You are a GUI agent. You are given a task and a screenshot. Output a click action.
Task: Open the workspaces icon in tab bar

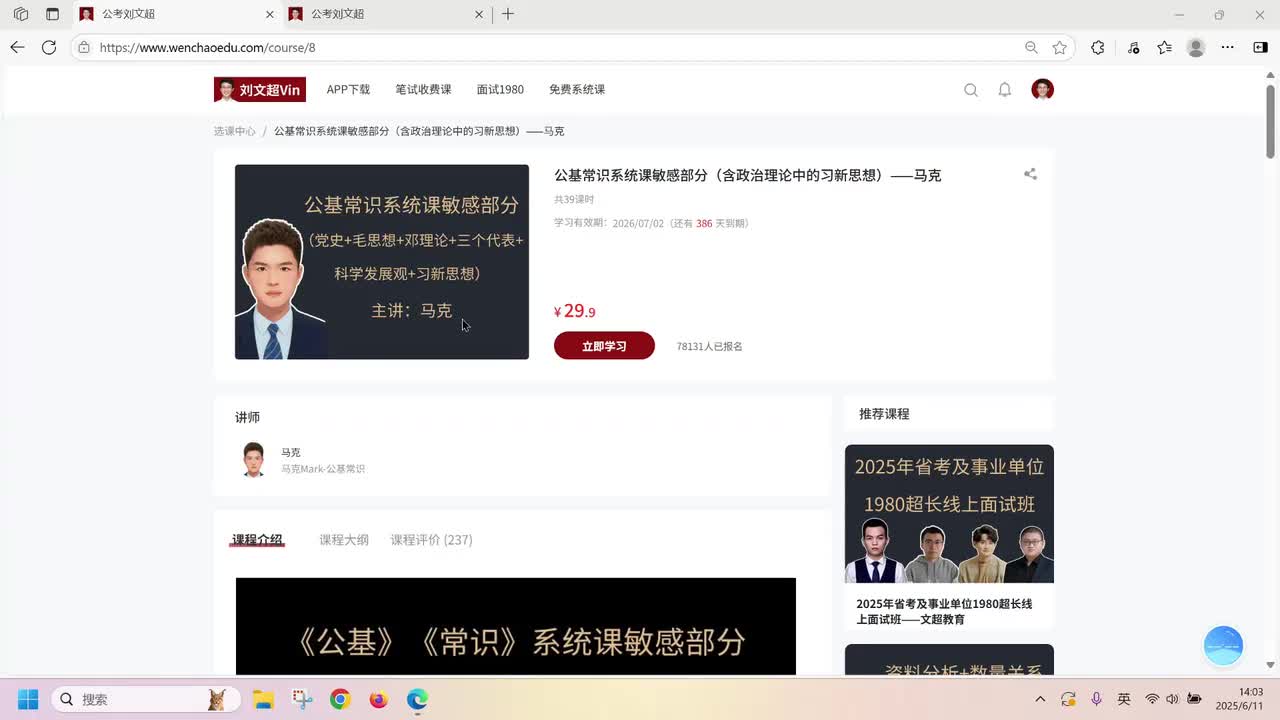21,14
